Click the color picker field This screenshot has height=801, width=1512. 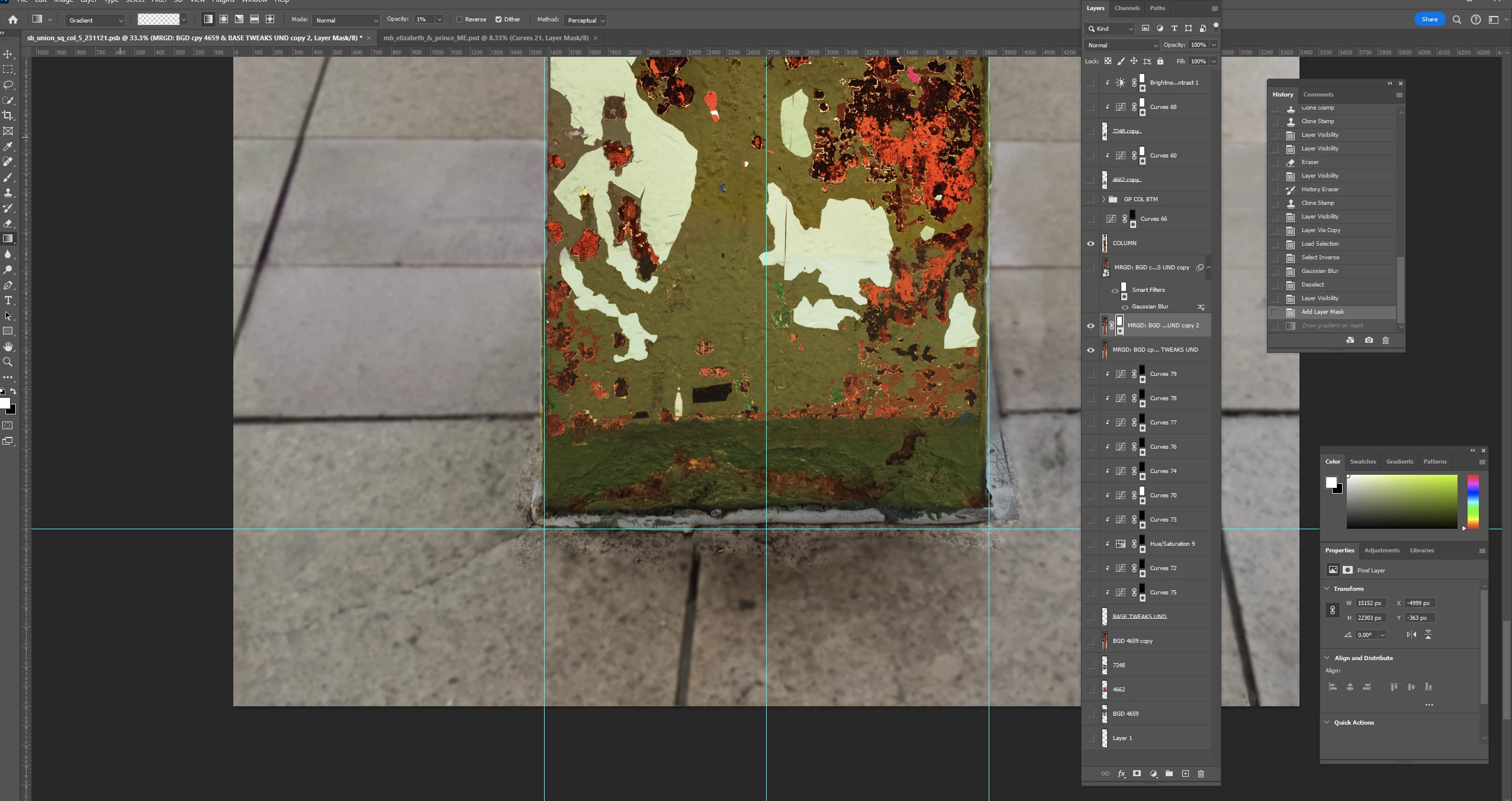(1401, 501)
